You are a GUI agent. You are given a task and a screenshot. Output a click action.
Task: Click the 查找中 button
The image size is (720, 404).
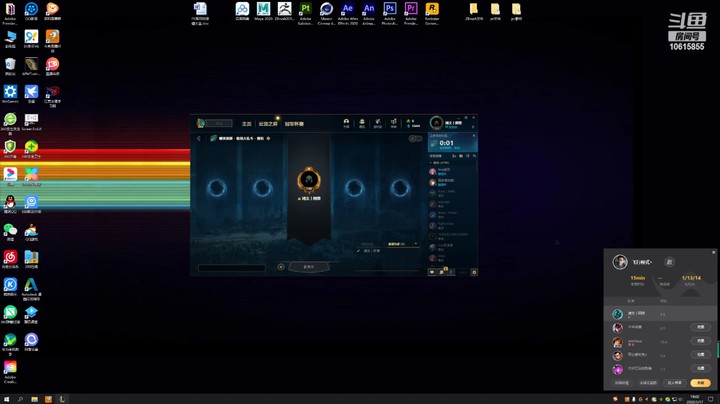[309, 267]
